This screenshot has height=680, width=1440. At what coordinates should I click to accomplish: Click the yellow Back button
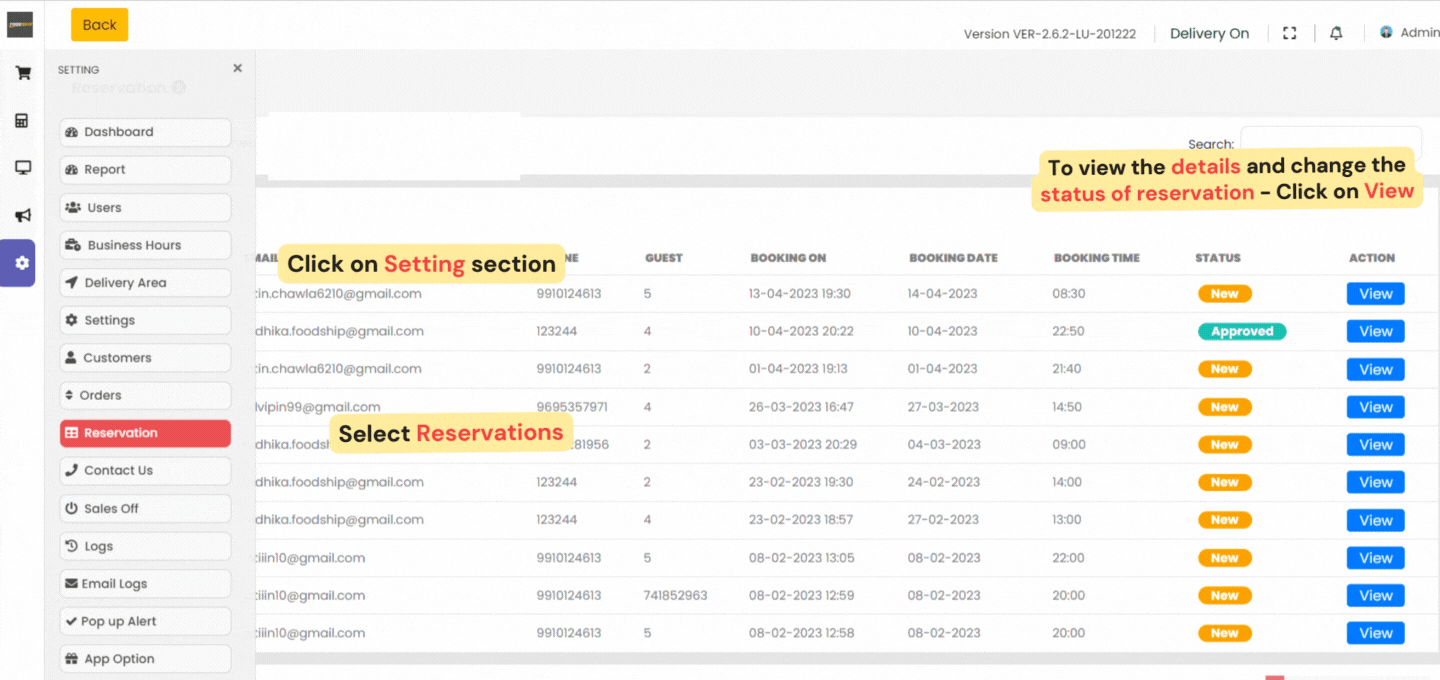(99, 25)
